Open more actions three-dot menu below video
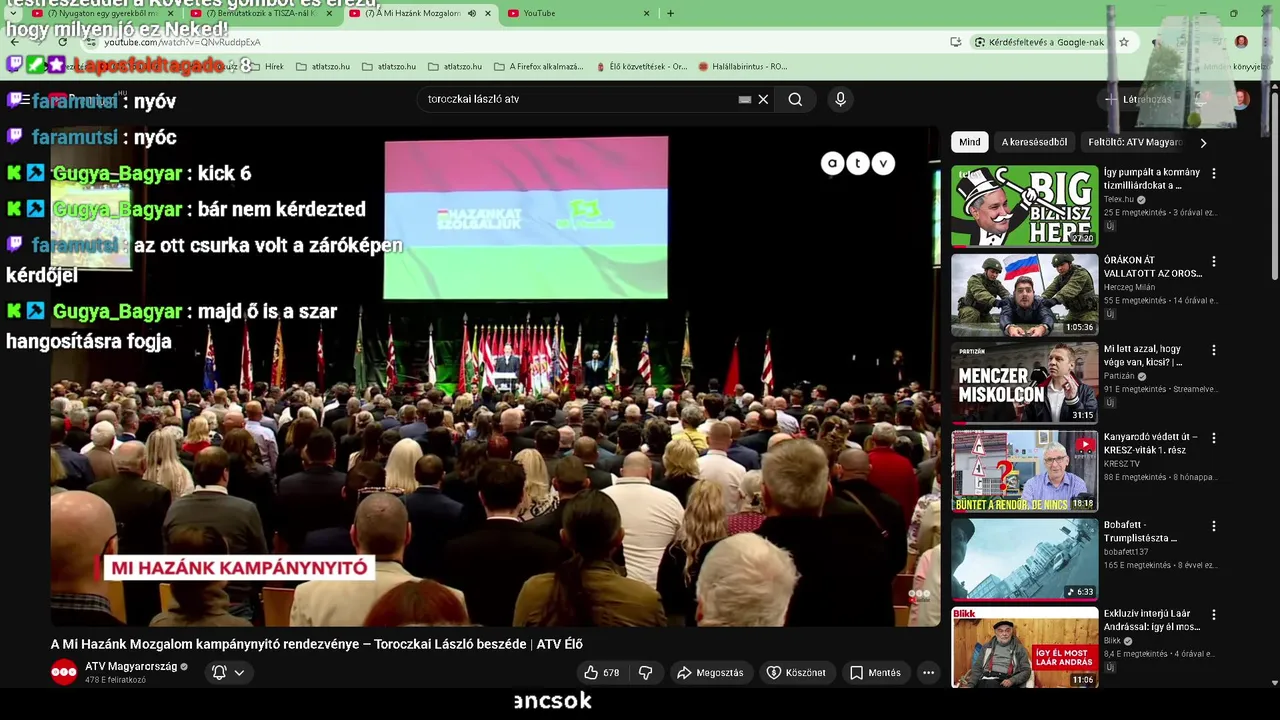Viewport: 1280px width, 720px height. [928, 673]
